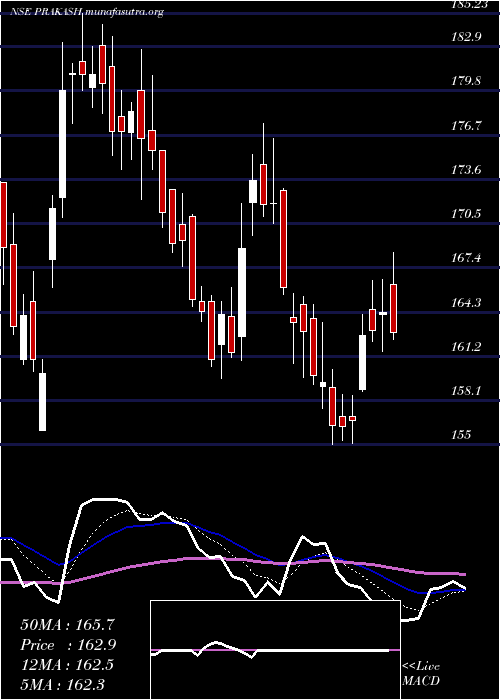Select the 170.5 price axis label
The height and width of the screenshot is (700, 500).
[466, 214]
